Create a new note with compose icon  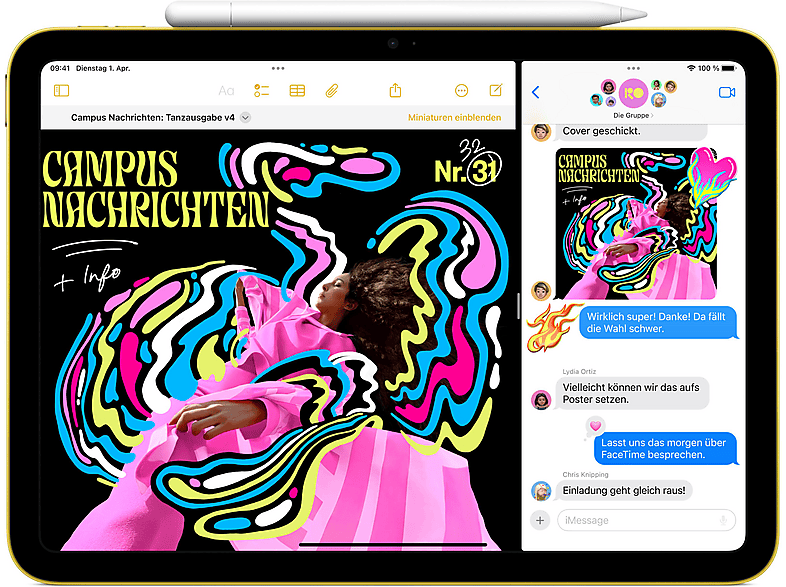click(x=496, y=90)
